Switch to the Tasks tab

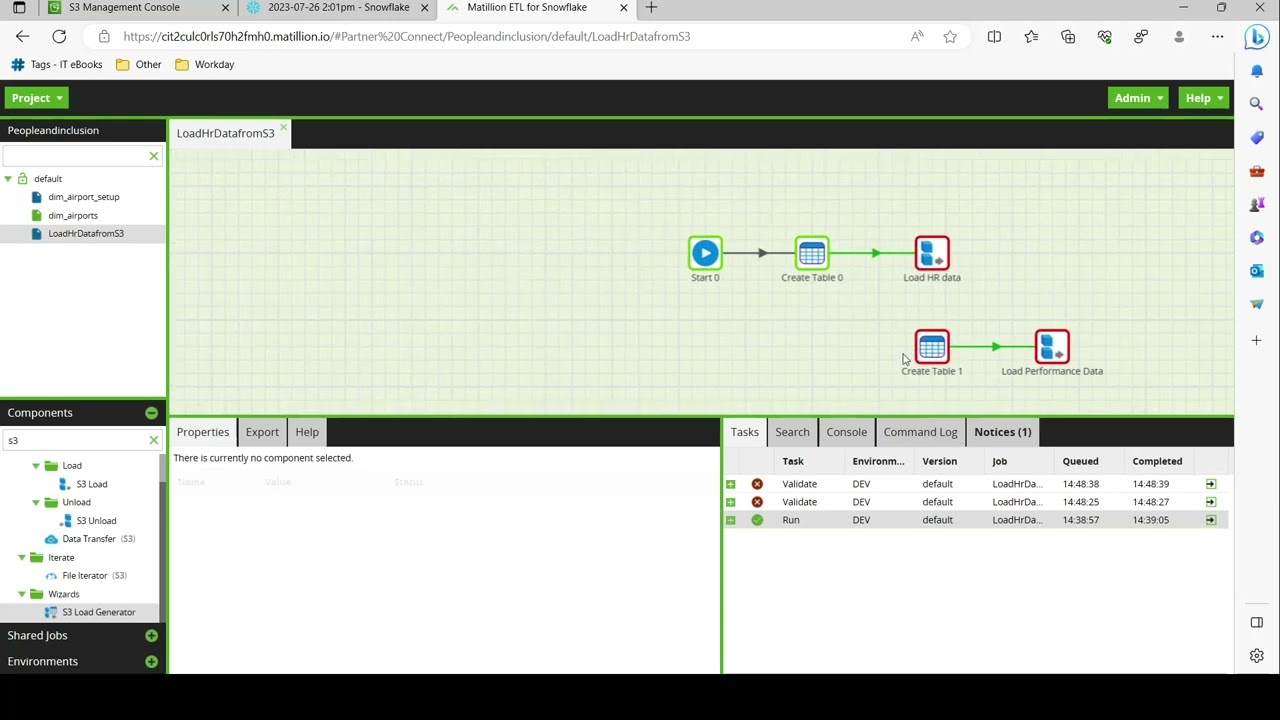(x=744, y=432)
